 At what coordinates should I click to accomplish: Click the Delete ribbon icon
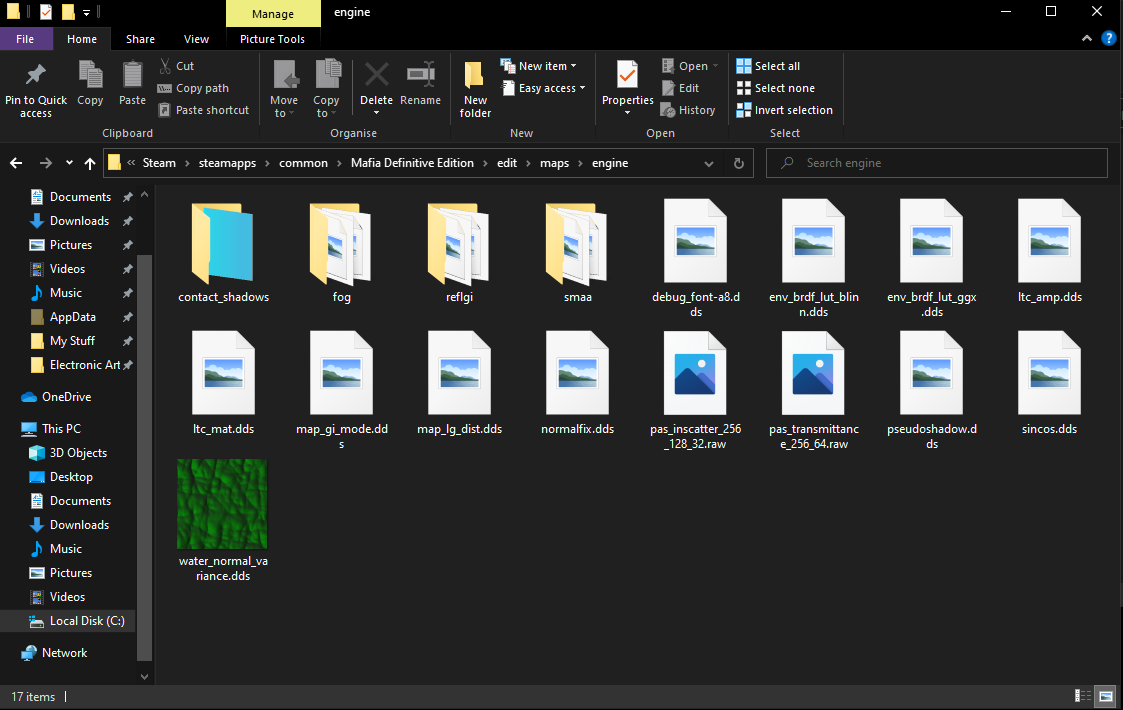[376, 76]
